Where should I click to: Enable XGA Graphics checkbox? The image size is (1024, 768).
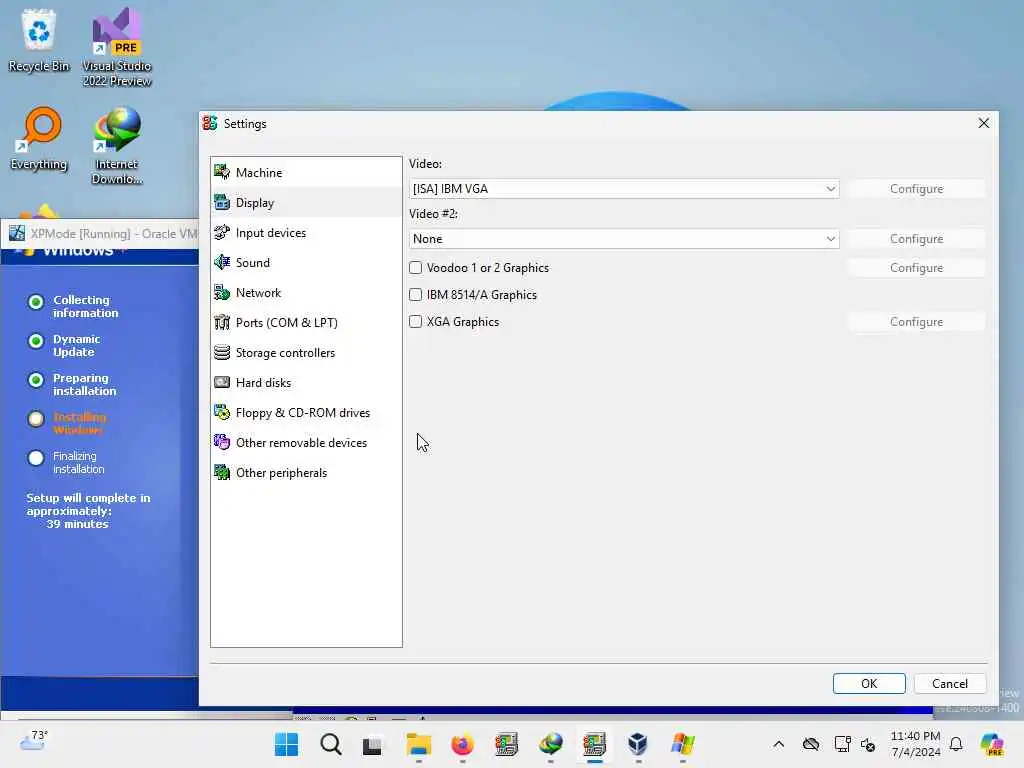415,321
